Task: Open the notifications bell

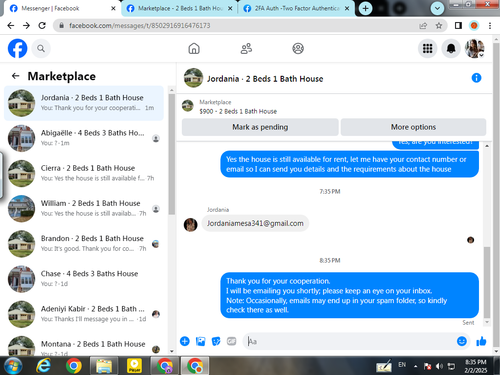Action: [x=451, y=49]
